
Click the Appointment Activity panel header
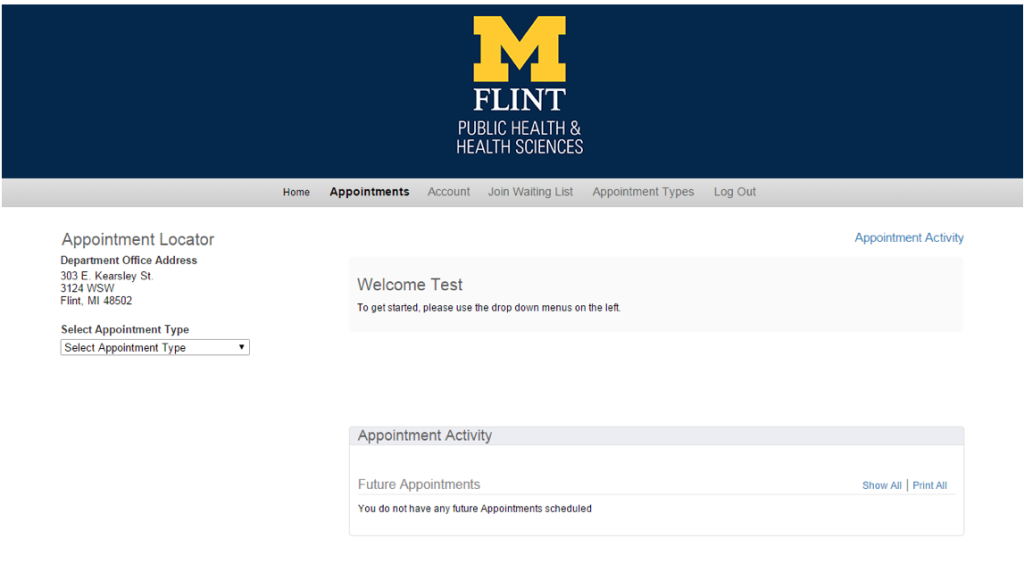[x=425, y=436]
